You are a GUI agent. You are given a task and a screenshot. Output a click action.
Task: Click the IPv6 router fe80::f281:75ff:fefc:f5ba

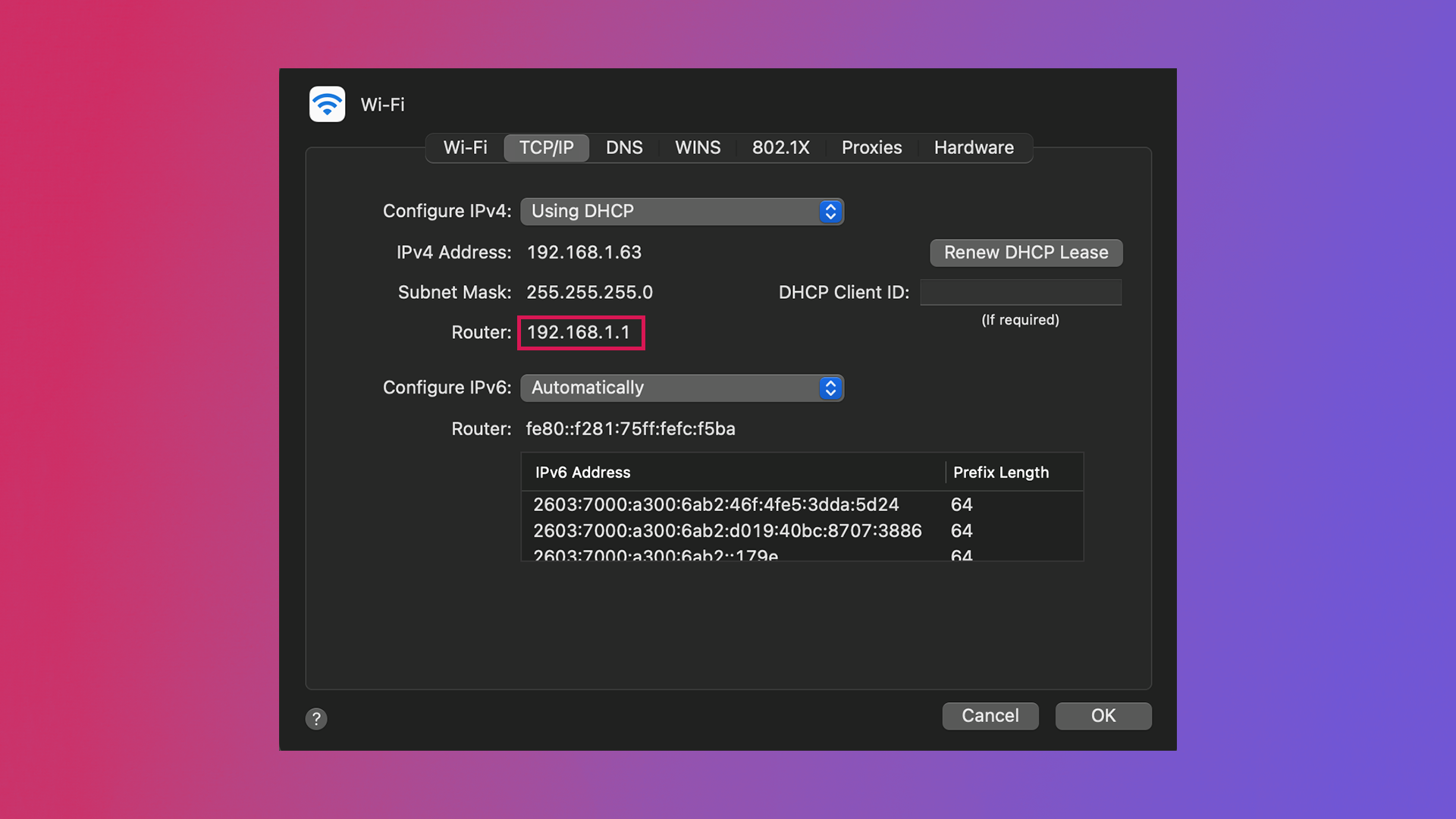(x=630, y=429)
